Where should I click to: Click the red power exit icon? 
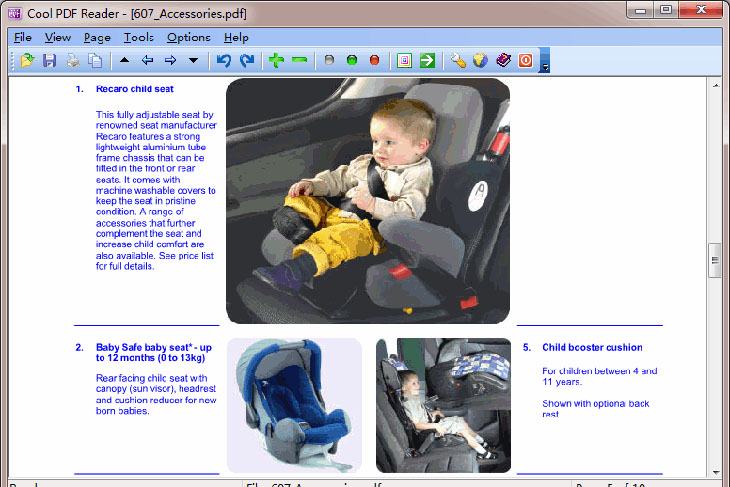tap(526, 61)
